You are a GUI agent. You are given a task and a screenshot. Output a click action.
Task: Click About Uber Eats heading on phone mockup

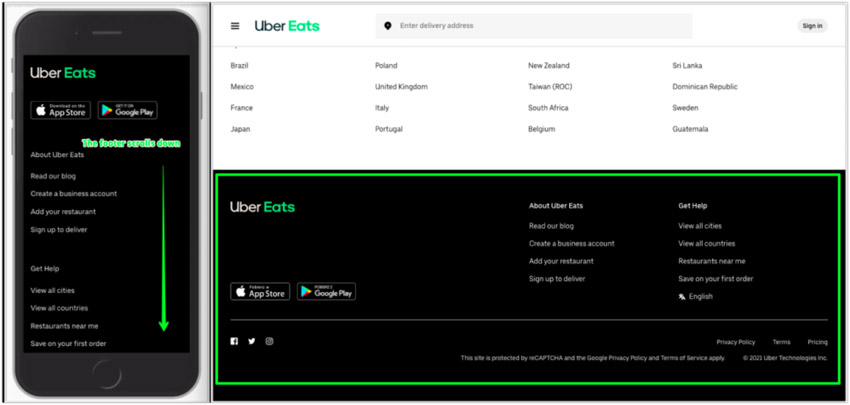57,155
